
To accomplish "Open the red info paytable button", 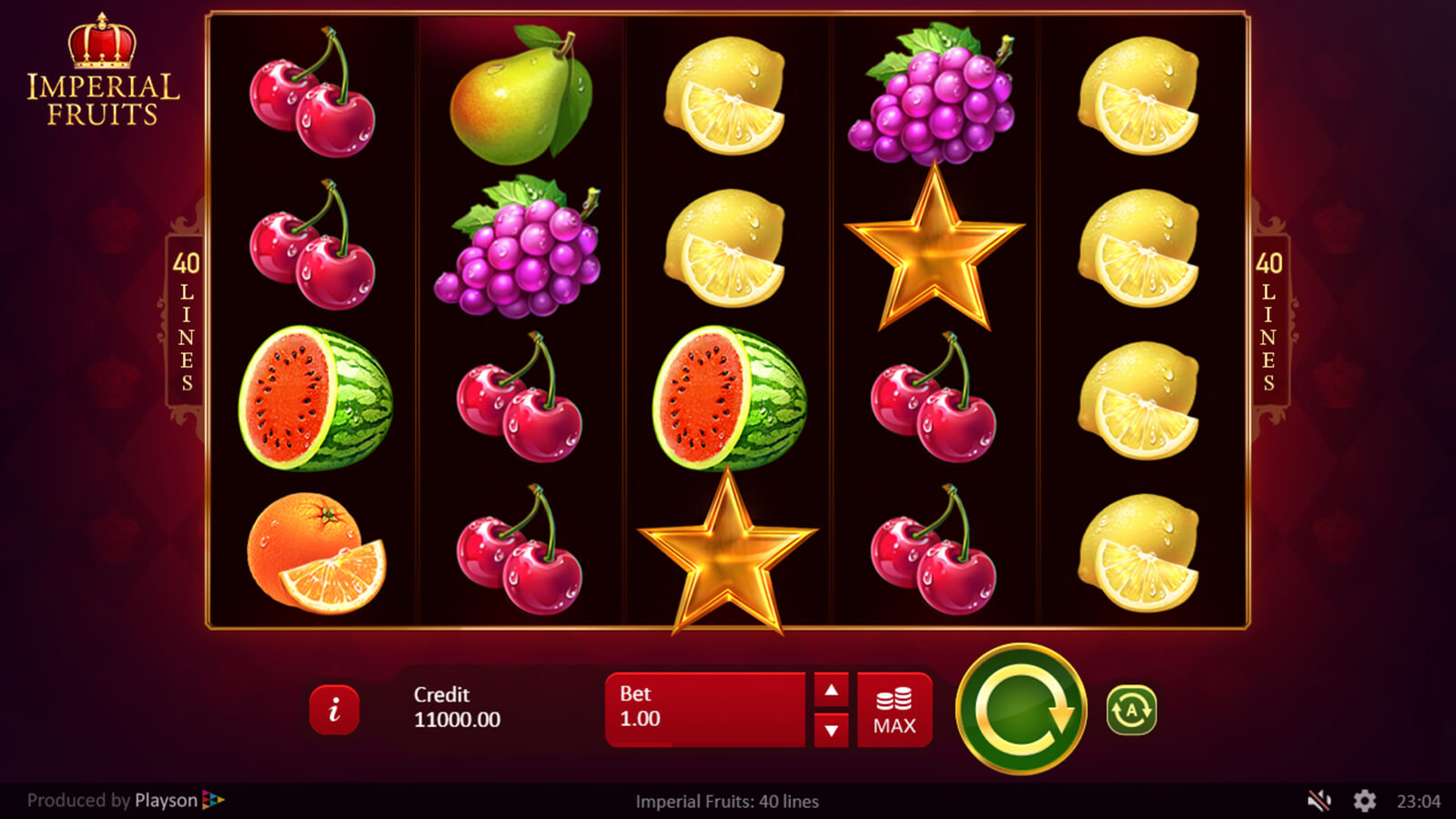I will (334, 710).
